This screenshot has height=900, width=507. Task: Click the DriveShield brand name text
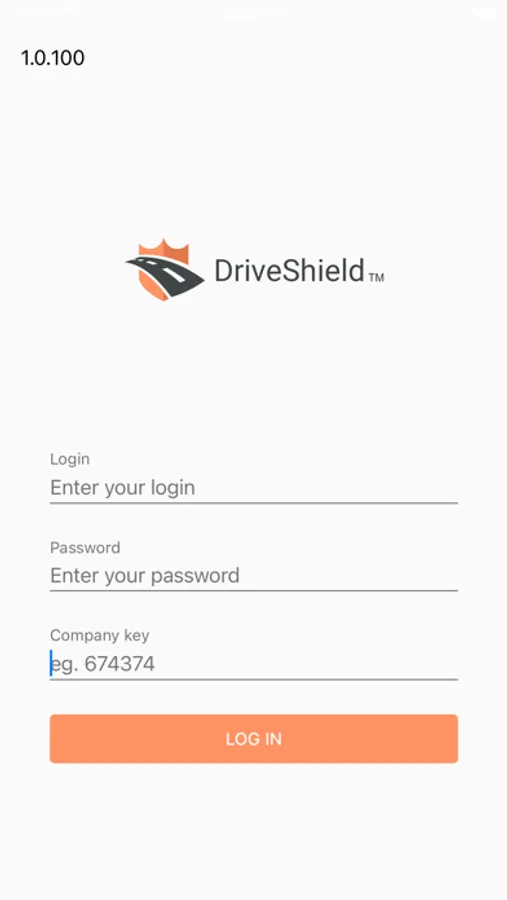coord(289,270)
